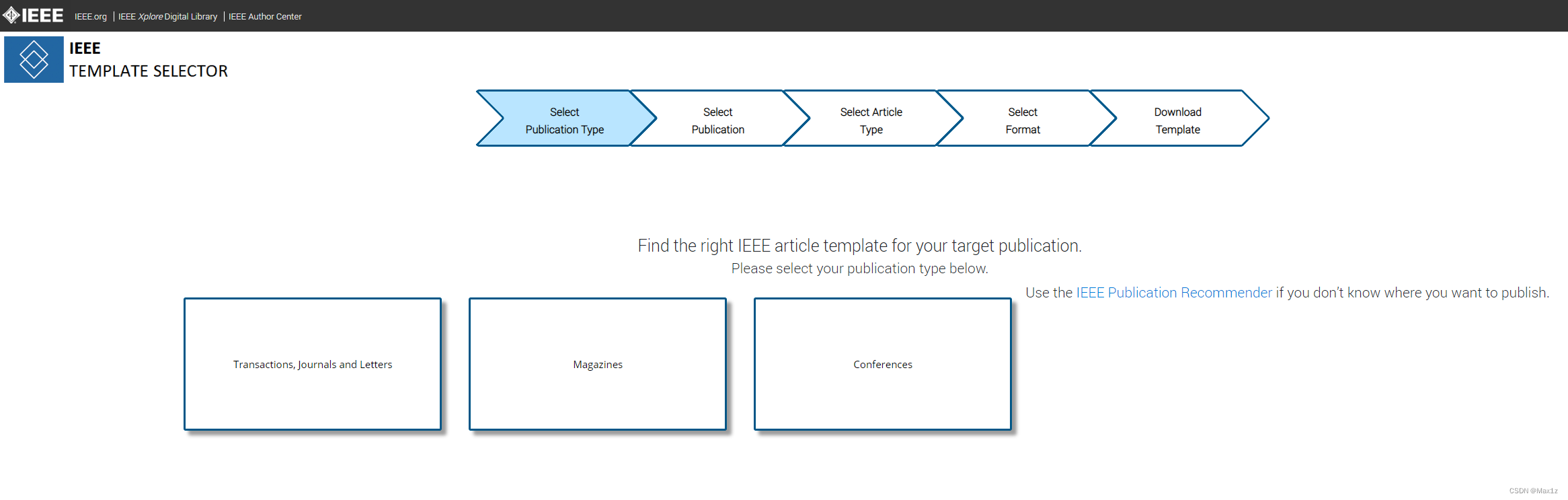1568x500 pixels.
Task: Go to Select Publication Type step
Action: (x=565, y=118)
